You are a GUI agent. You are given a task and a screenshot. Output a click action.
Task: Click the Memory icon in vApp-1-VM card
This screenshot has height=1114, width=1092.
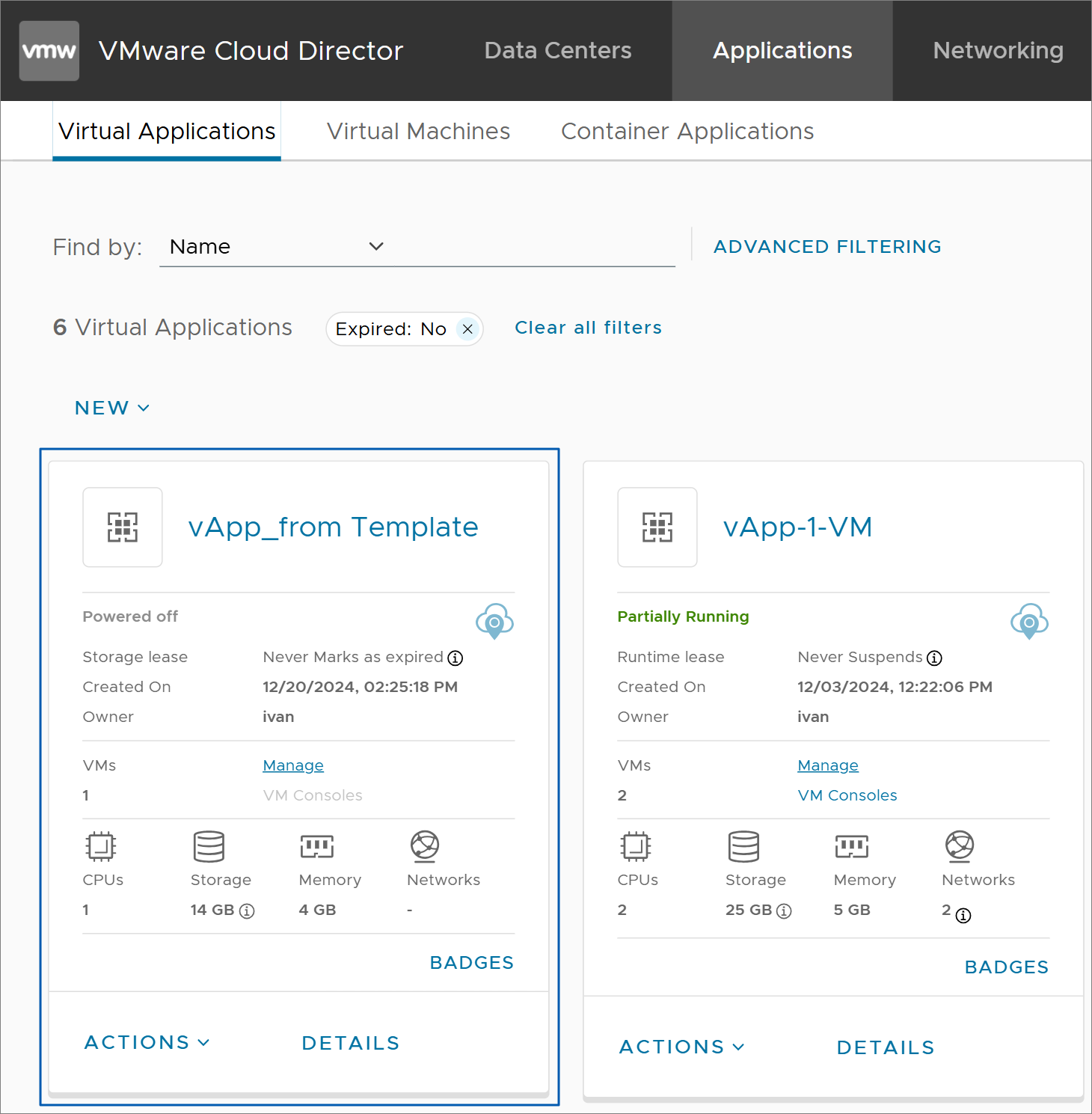coord(852,847)
